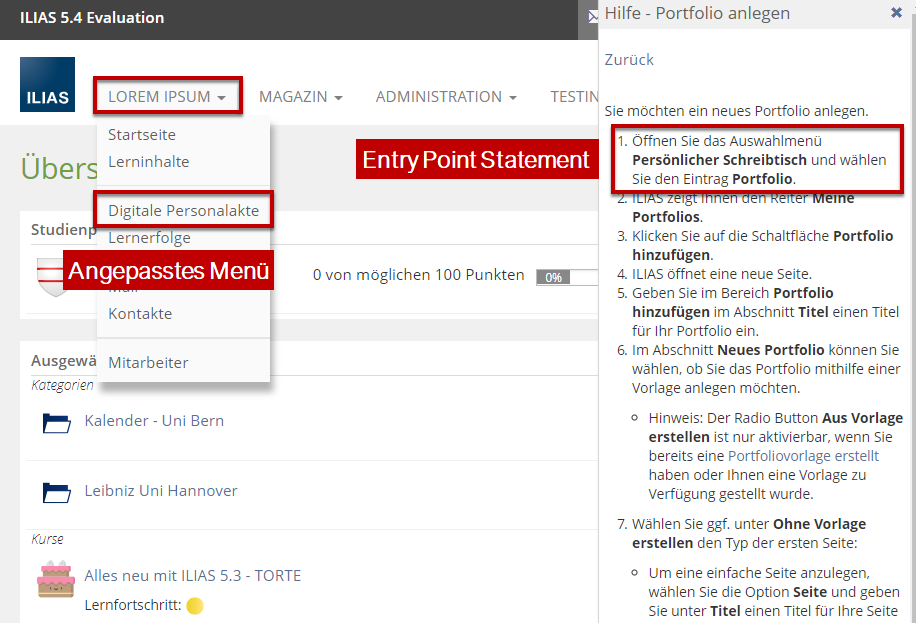Click the ILIAS logo
Screen dimensions: 916x623
tap(47, 84)
